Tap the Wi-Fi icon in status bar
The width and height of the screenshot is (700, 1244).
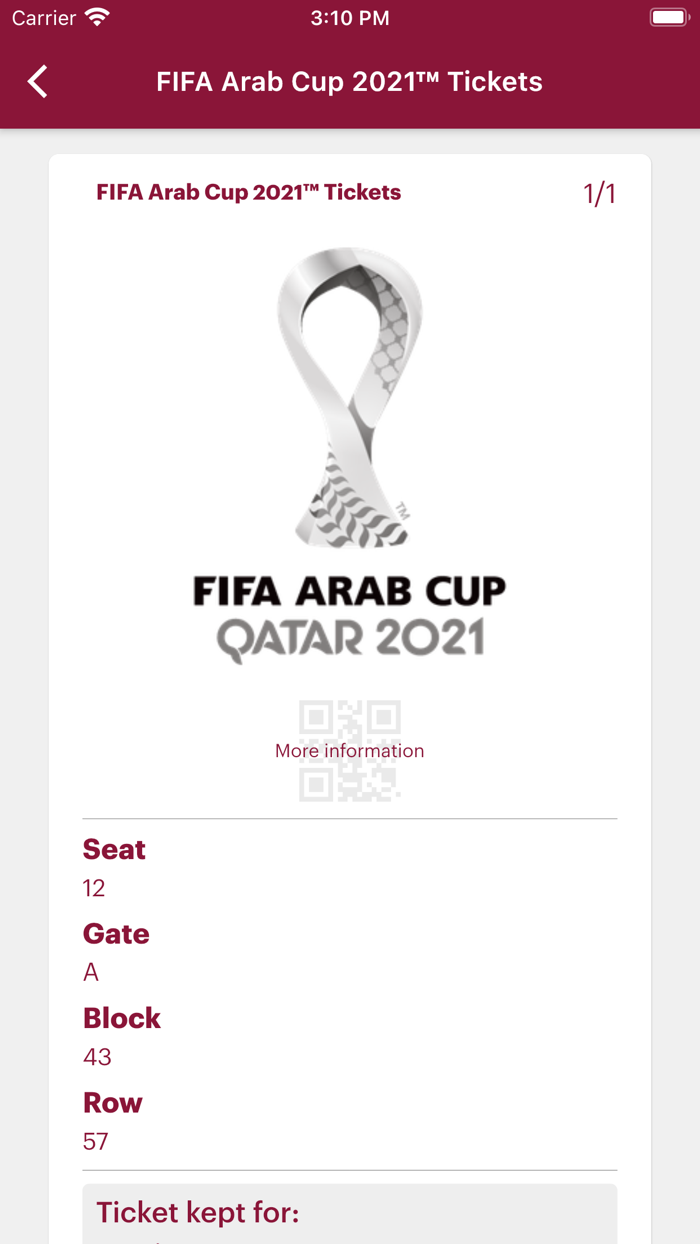[x=95, y=16]
